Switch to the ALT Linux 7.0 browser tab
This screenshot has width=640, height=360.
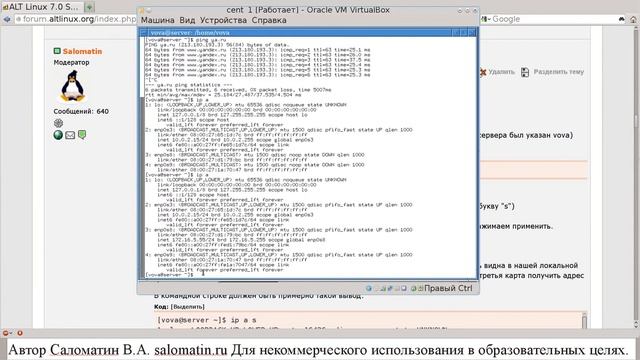pyautogui.click(x=42, y=7)
